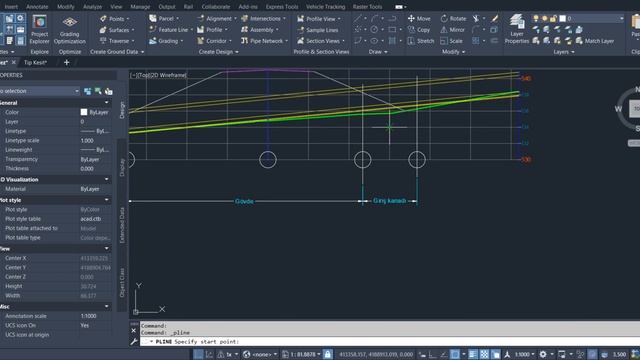The height and width of the screenshot is (360, 640).
Task: Open the Annotate ribbon tab
Action: 37,7
